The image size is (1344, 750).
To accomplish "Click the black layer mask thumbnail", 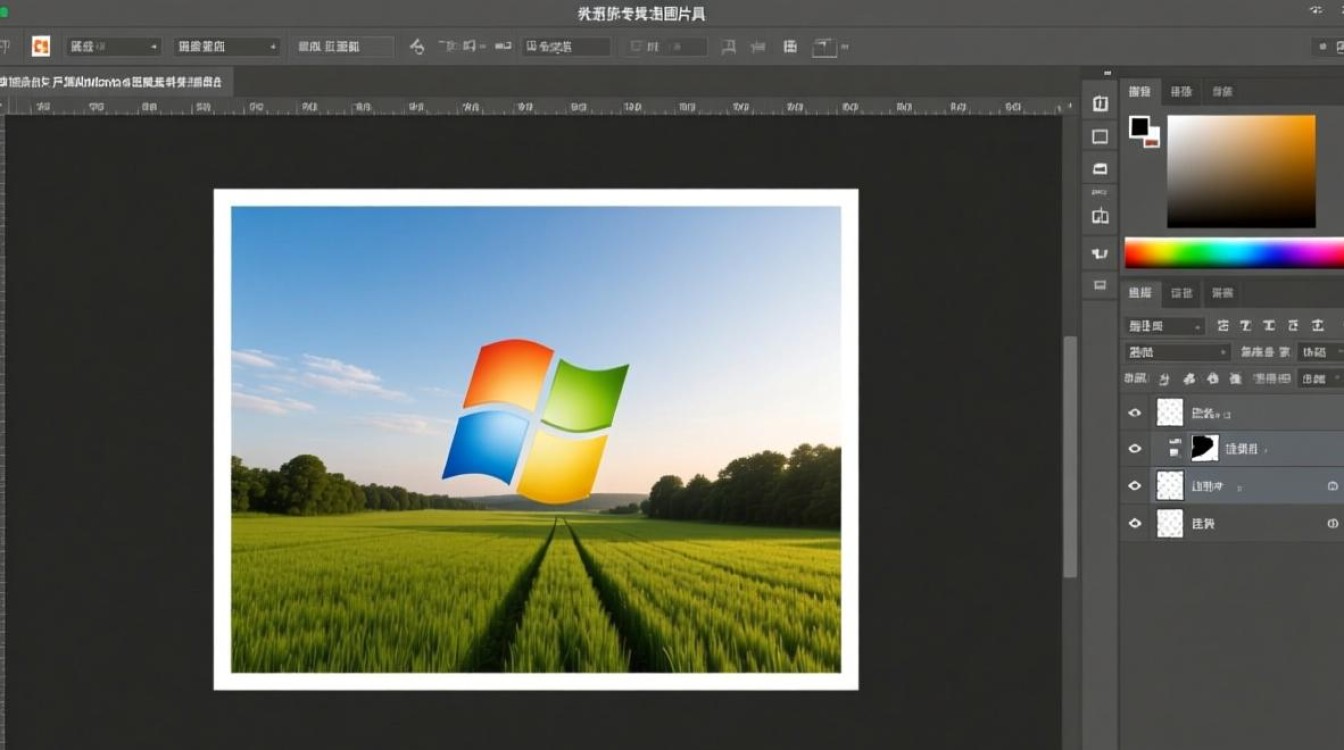I will [x=1204, y=448].
